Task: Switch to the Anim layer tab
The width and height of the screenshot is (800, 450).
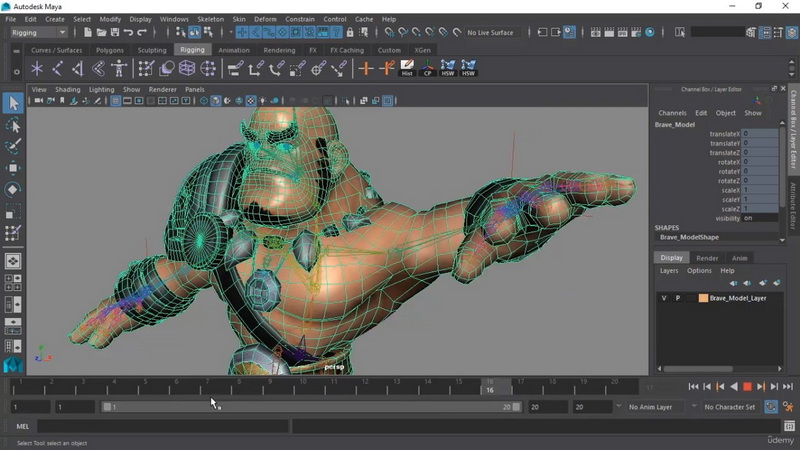Action: tap(739, 258)
